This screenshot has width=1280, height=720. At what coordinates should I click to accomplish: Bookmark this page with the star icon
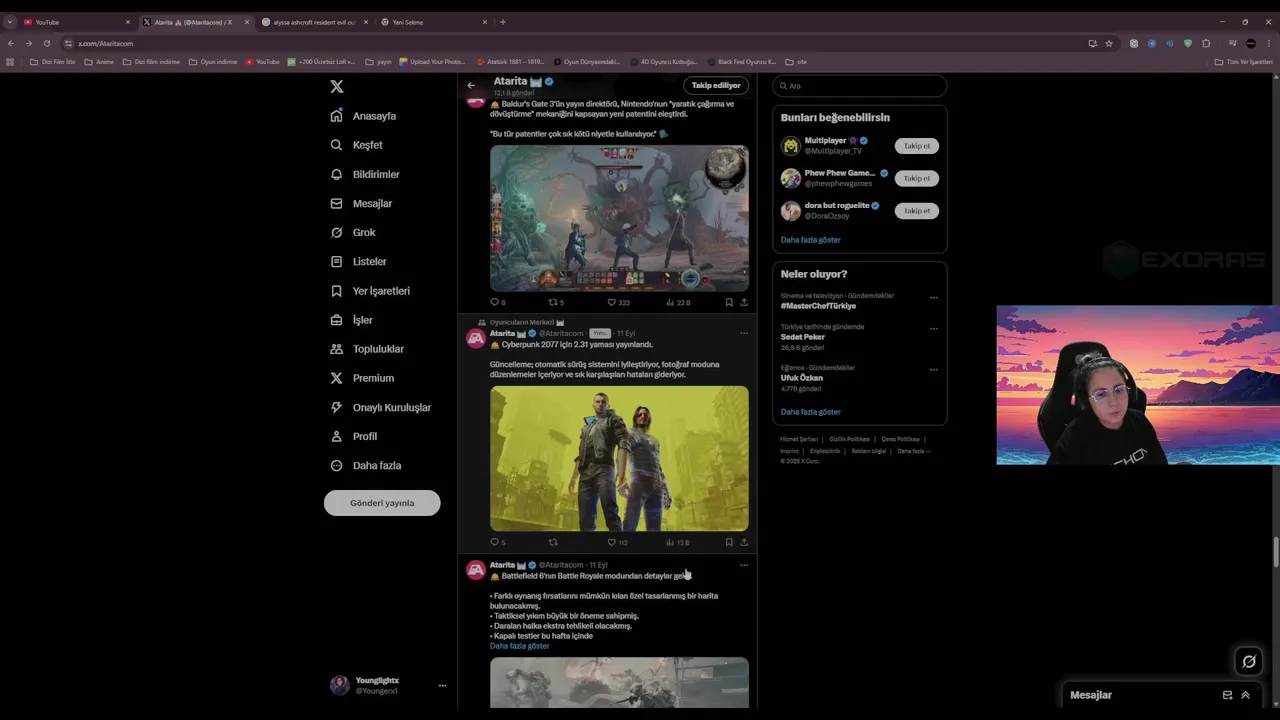pyautogui.click(x=1109, y=43)
